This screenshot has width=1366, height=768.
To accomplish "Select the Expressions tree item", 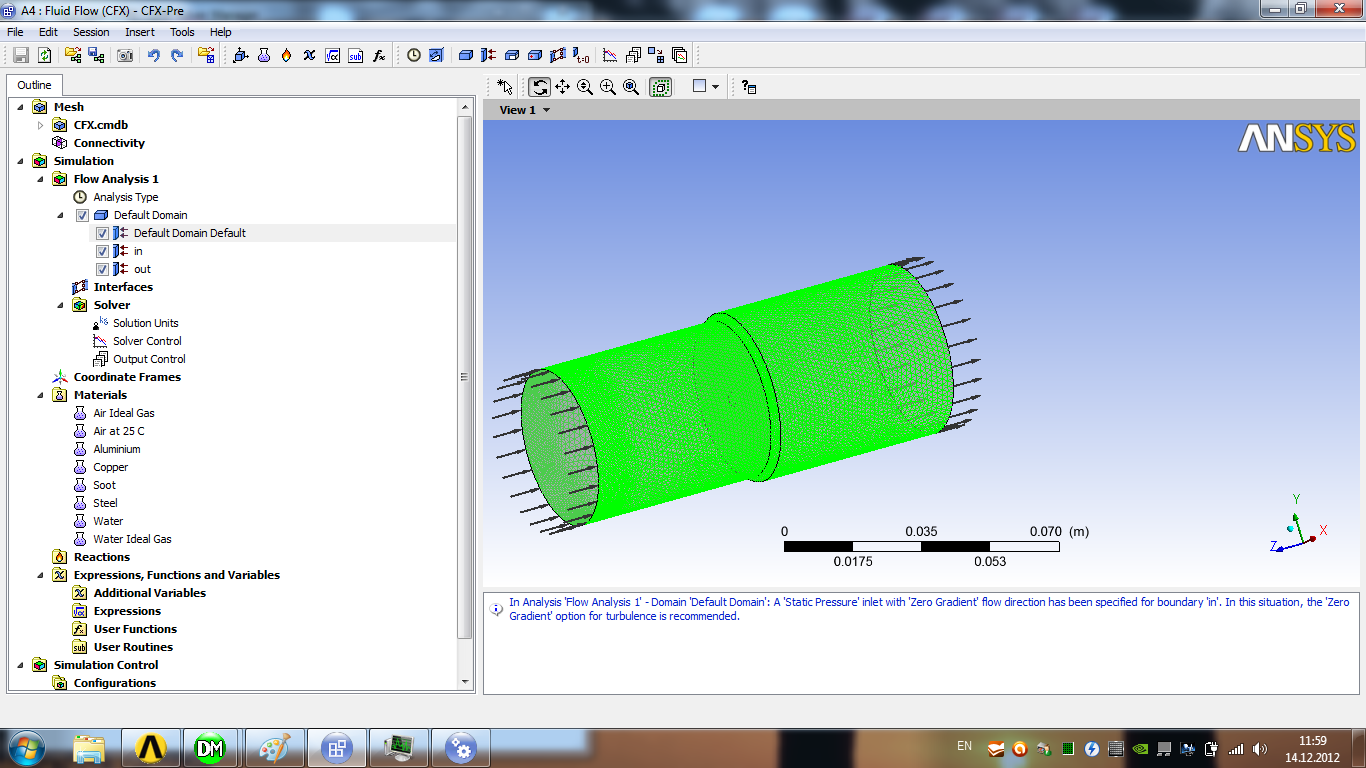I will (x=127, y=611).
